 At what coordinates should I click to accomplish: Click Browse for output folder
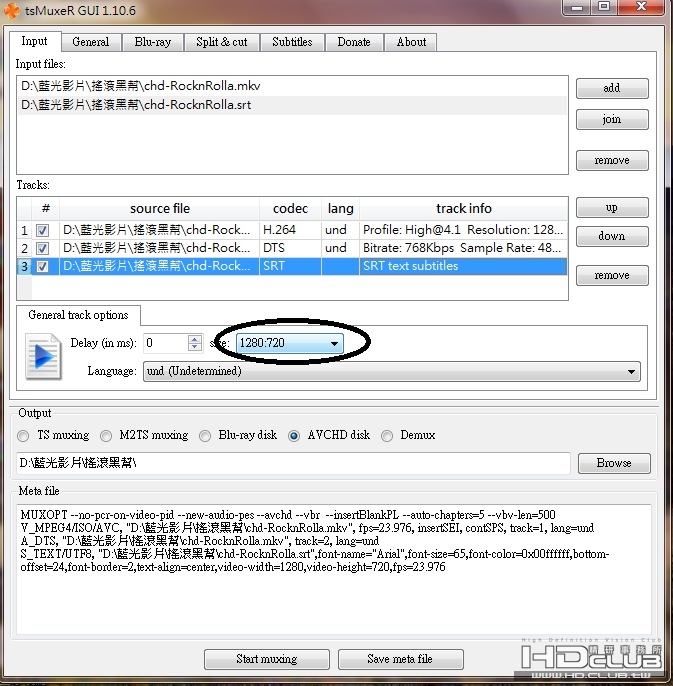click(x=614, y=463)
